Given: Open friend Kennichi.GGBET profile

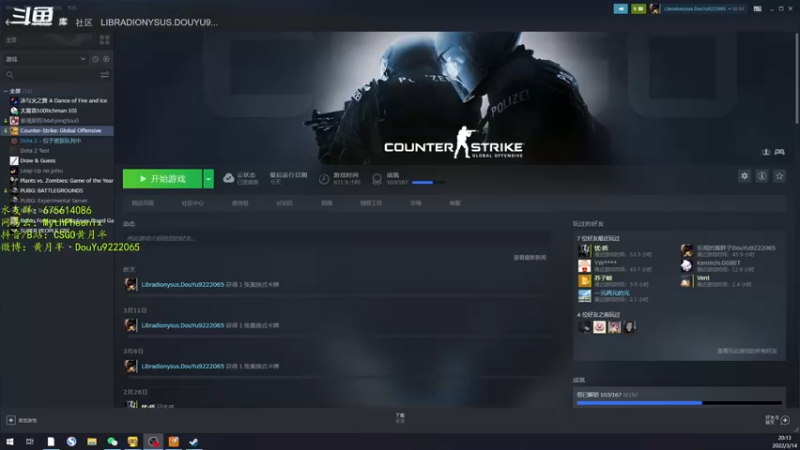Looking at the screenshot, I should click(x=718, y=263).
